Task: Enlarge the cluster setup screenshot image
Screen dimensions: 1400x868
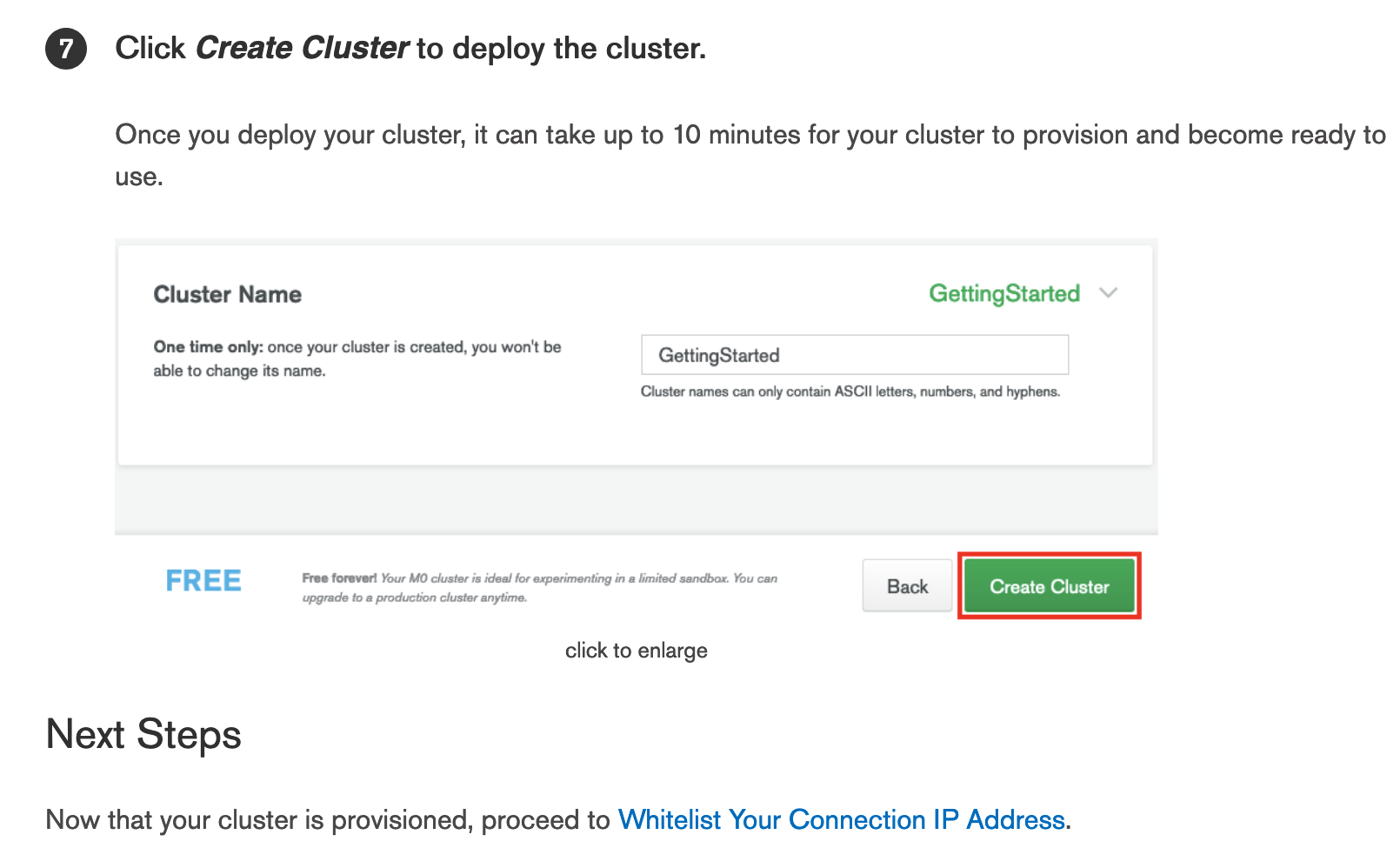Action: [x=636, y=431]
